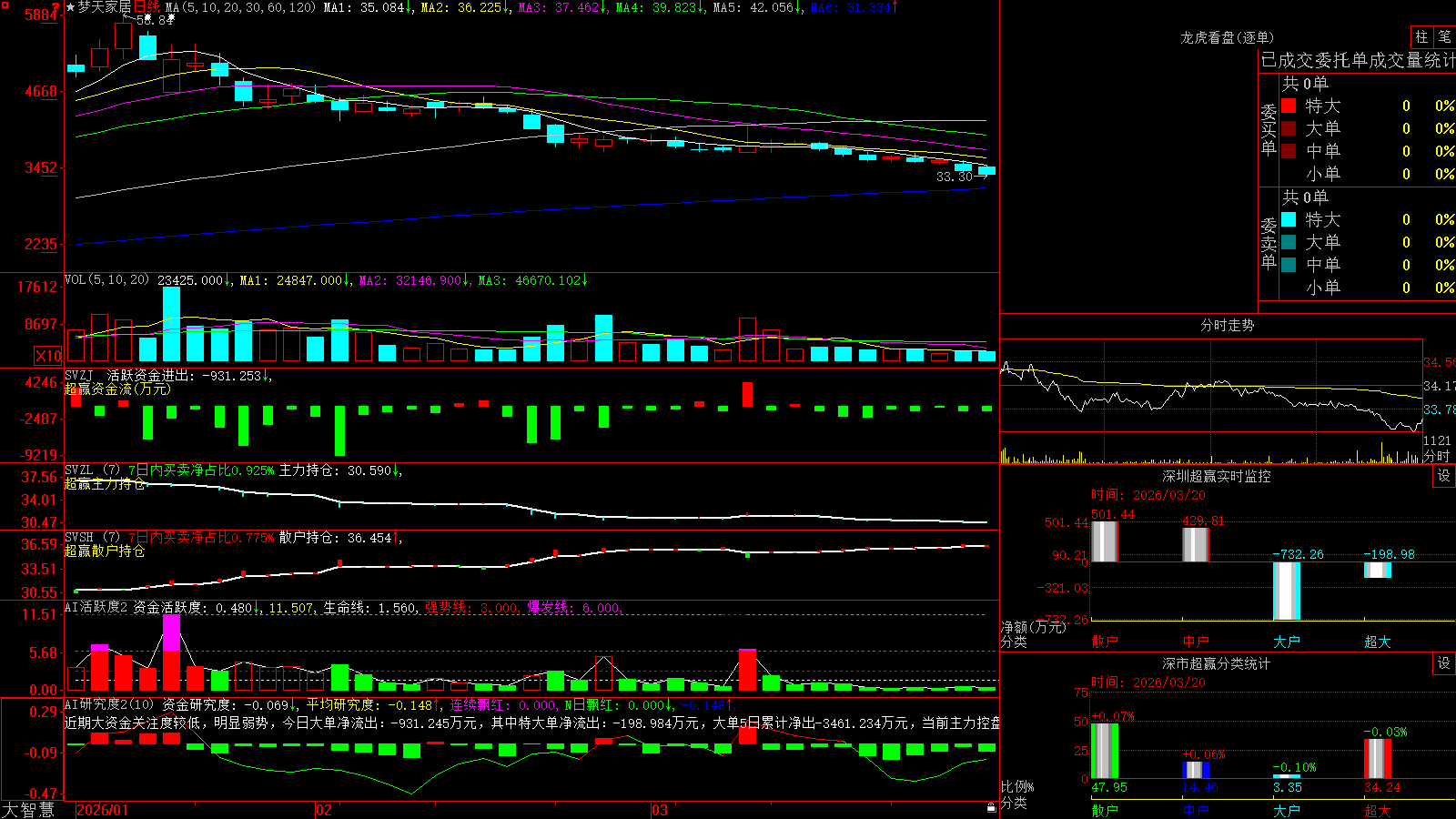Click the 分时走势 panel title

(x=1228, y=325)
